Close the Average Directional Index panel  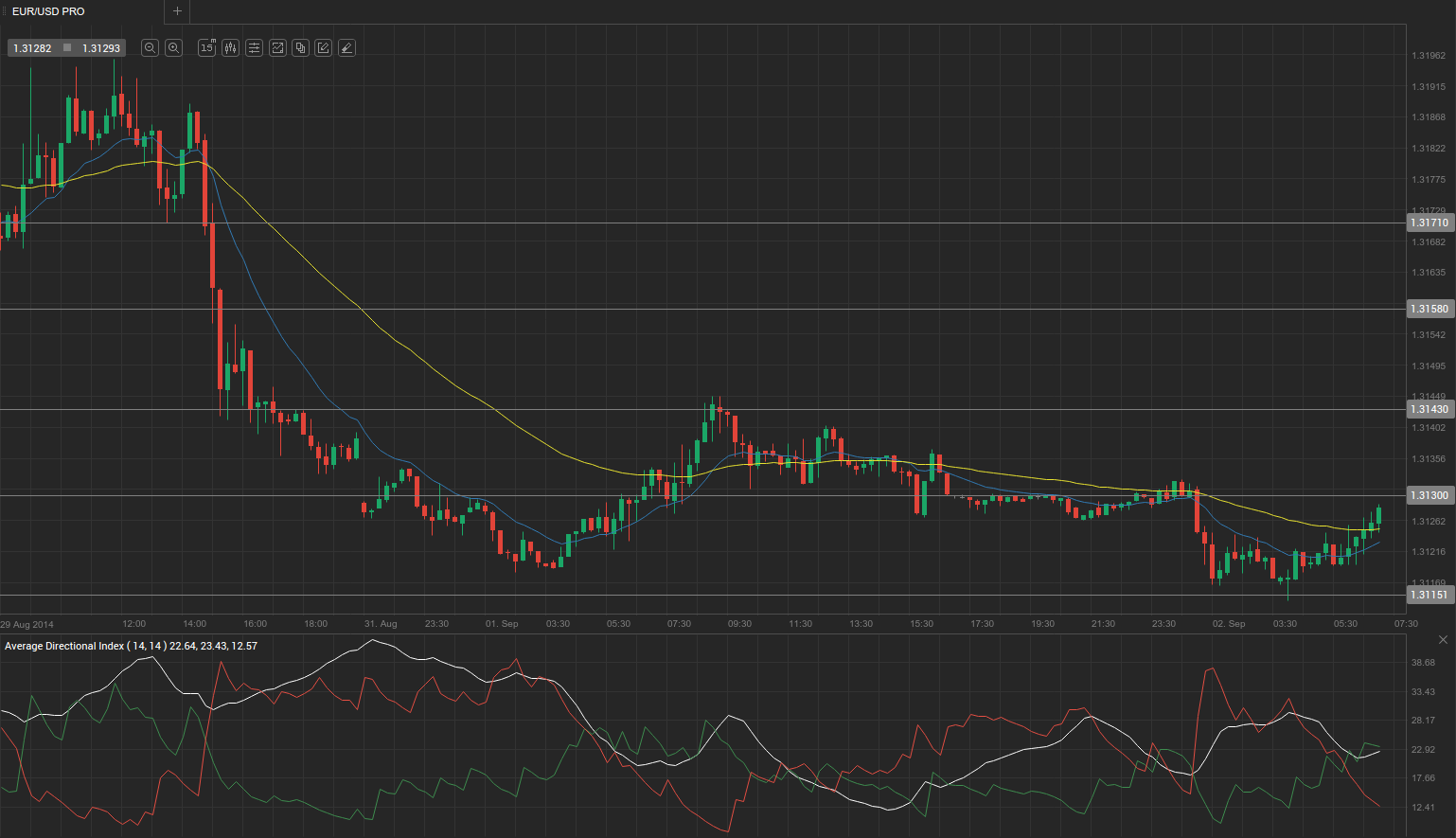tap(1443, 640)
